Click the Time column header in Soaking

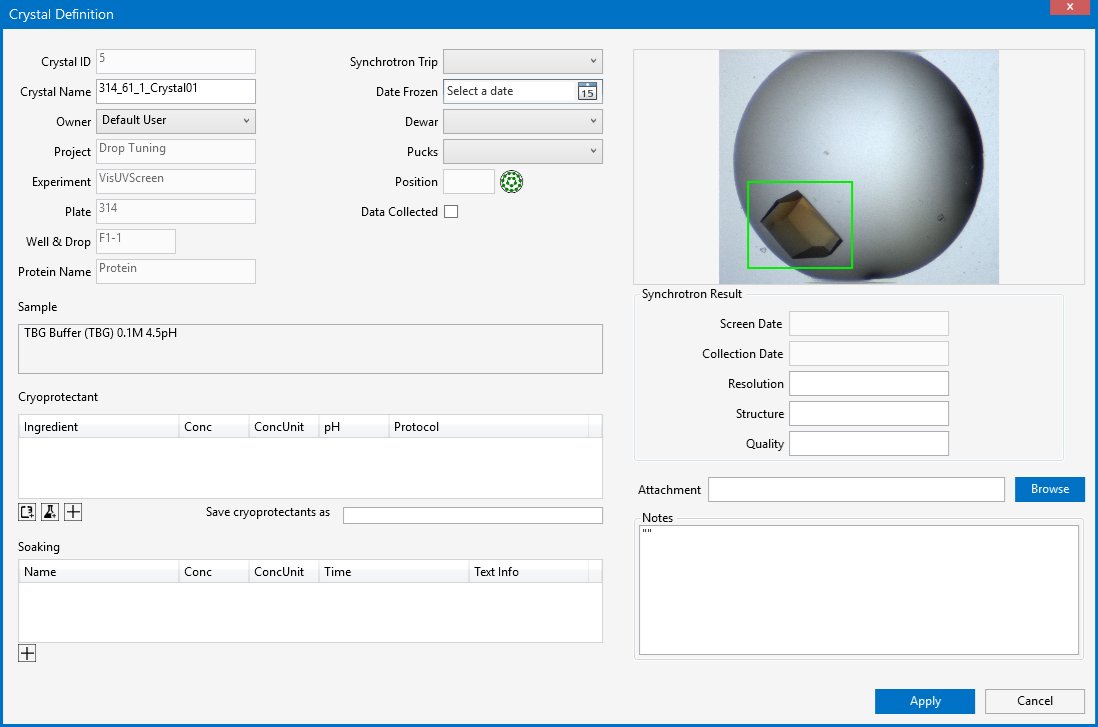coord(394,572)
